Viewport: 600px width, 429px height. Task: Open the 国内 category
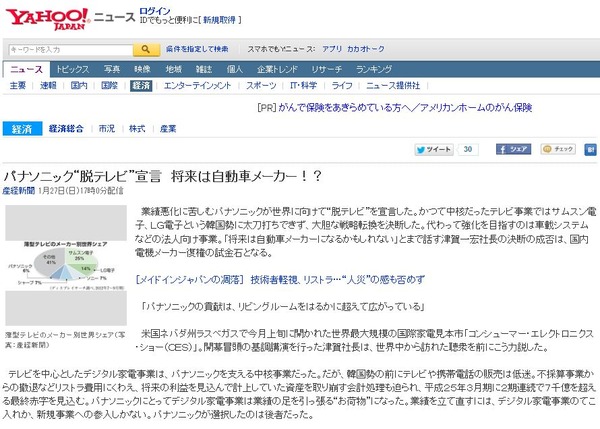point(79,86)
